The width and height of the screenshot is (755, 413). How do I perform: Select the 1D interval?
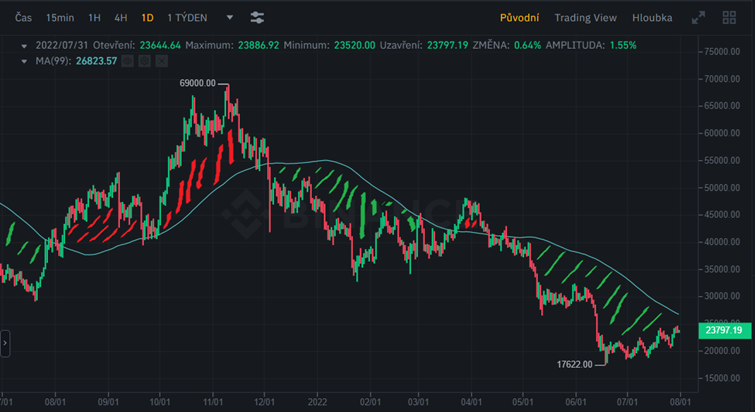147,18
